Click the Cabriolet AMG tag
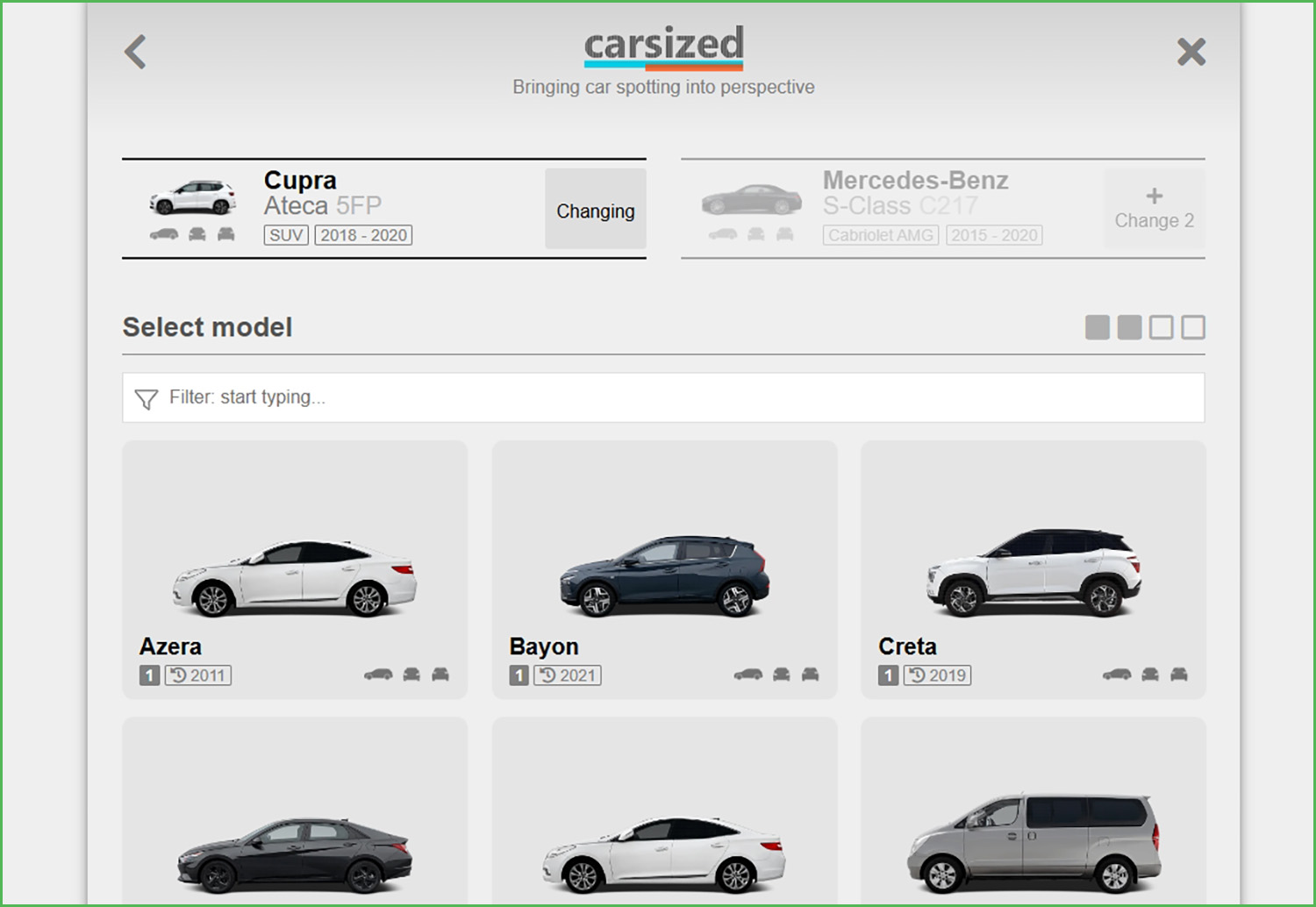Image resolution: width=1316 pixels, height=907 pixels. [x=881, y=235]
